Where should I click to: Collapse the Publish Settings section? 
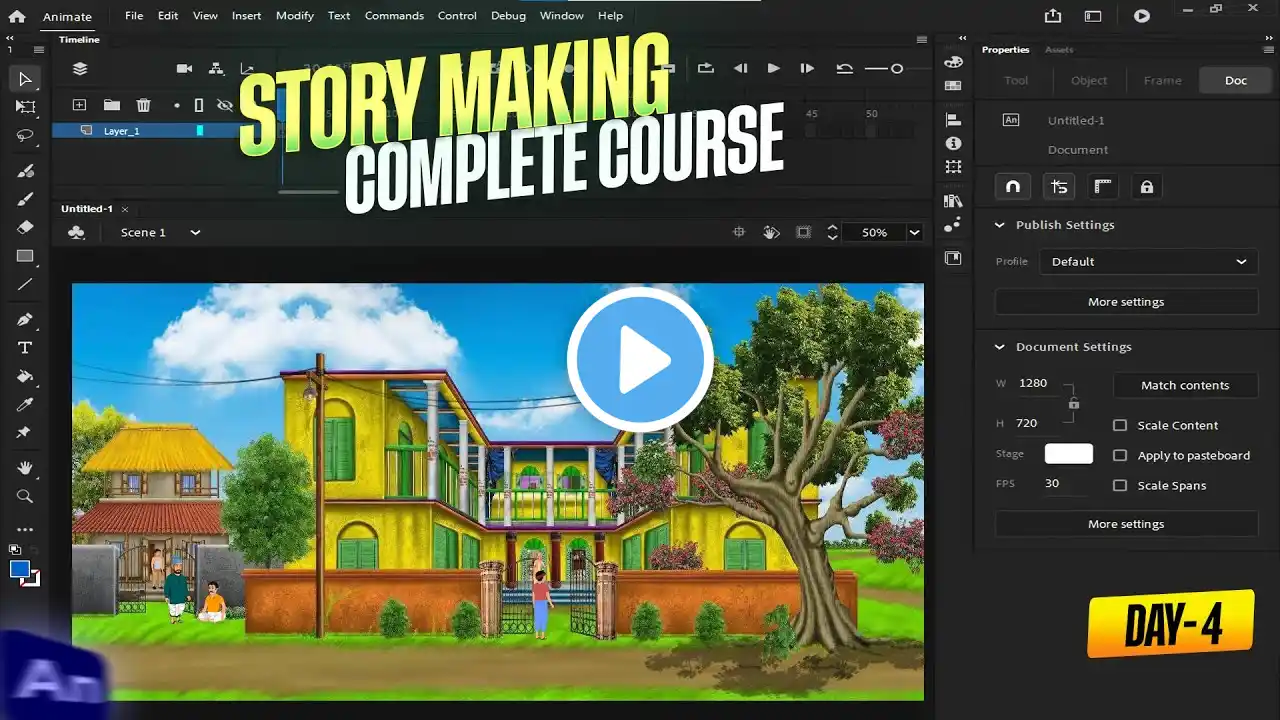[999, 225]
